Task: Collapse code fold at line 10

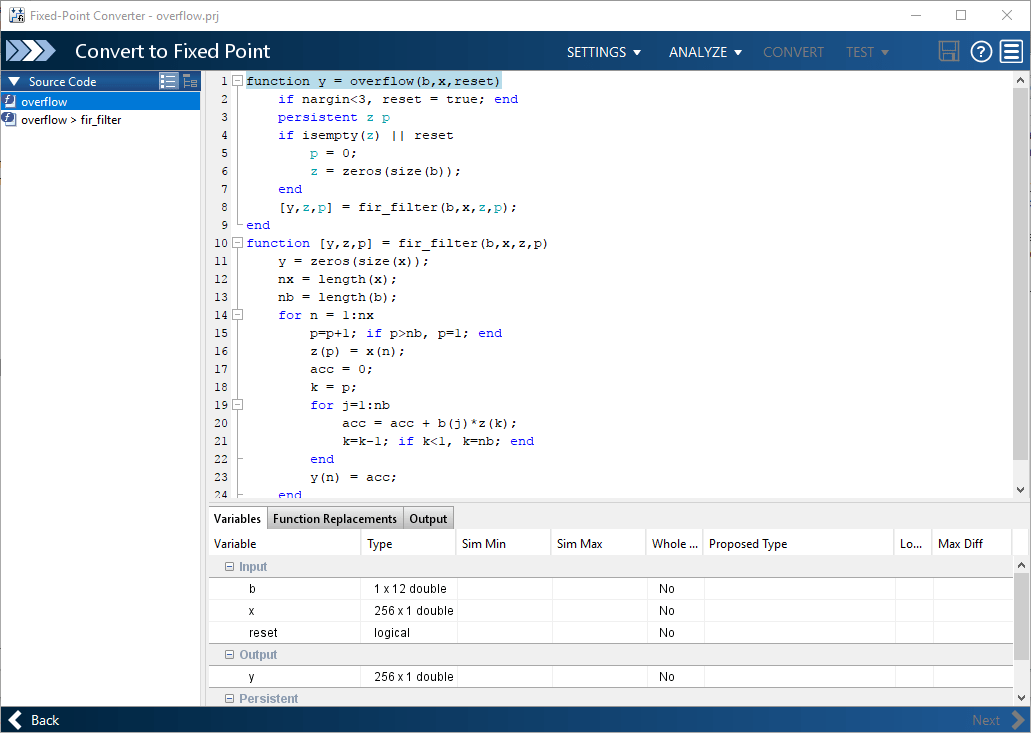Action: click(238, 243)
